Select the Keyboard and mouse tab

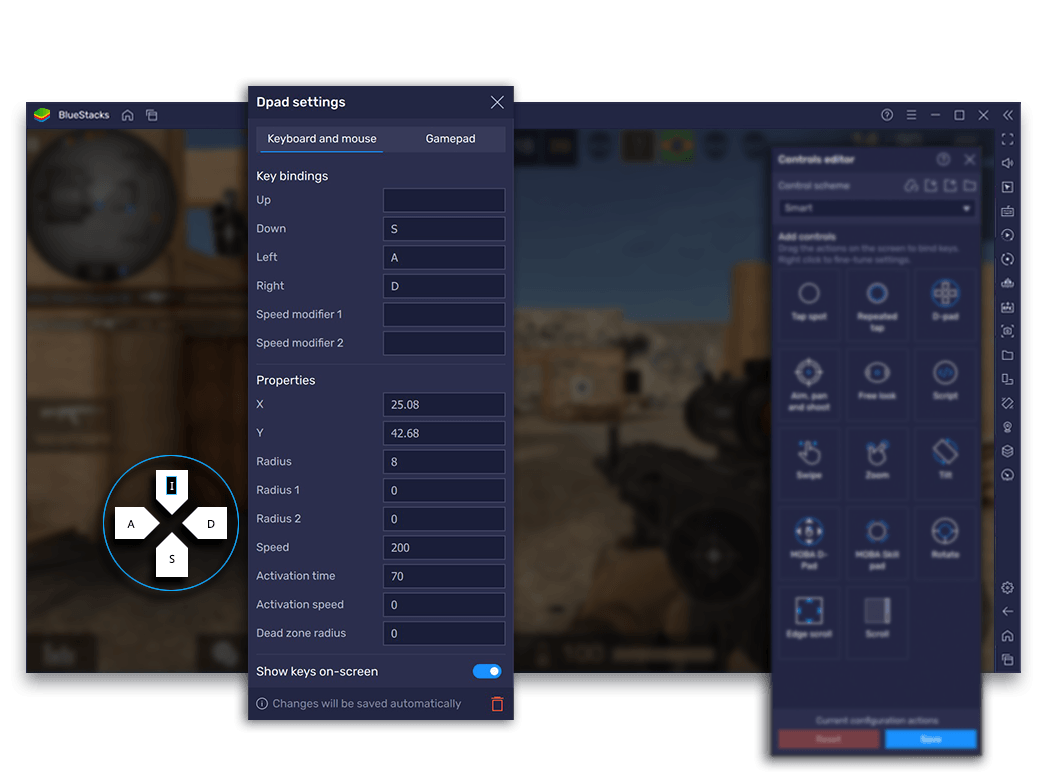tap(322, 139)
